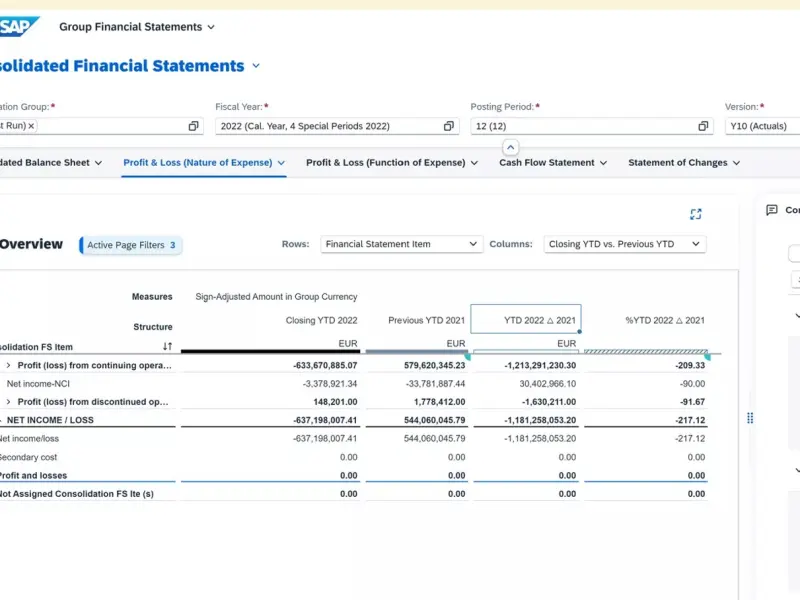Remove the Consolidation Group token with X

pyautogui.click(x=31, y=126)
